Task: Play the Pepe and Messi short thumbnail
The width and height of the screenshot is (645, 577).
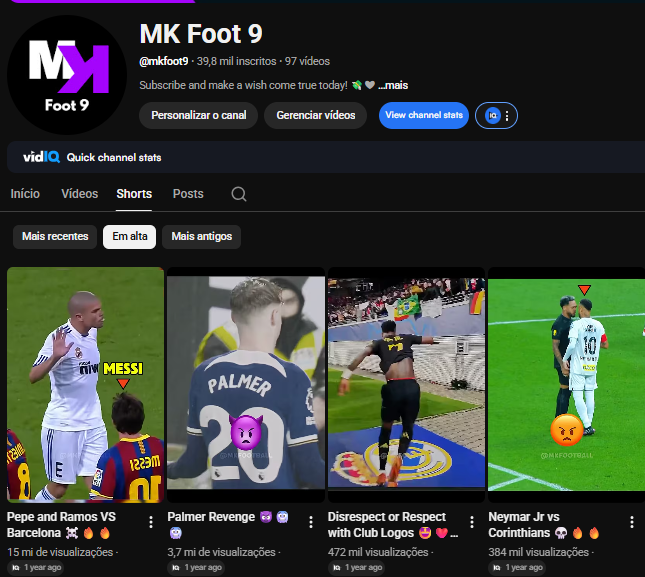Action: point(86,385)
